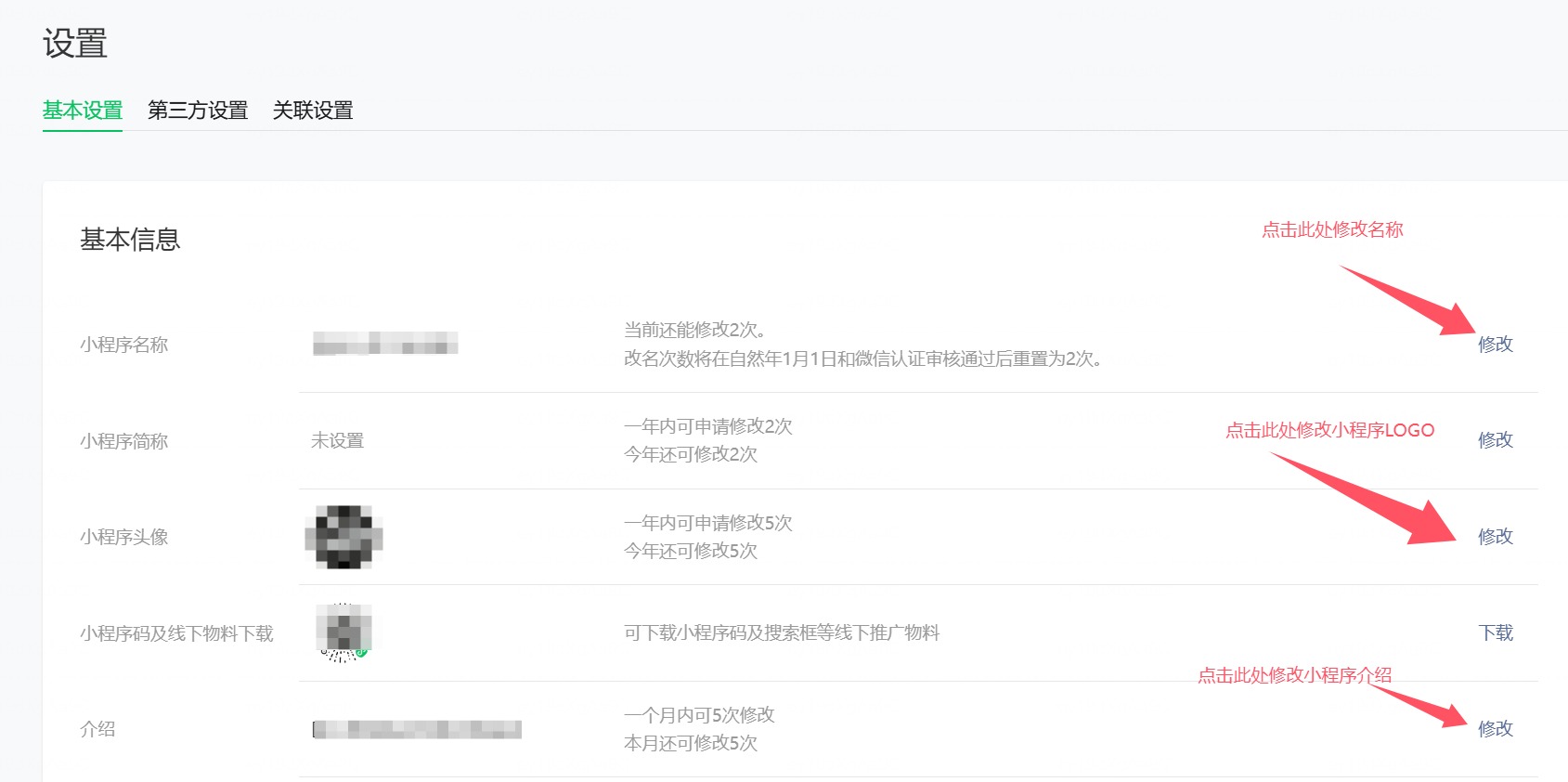Switch to the 基本设置 tab
1568x782 pixels.
click(x=83, y=111)
